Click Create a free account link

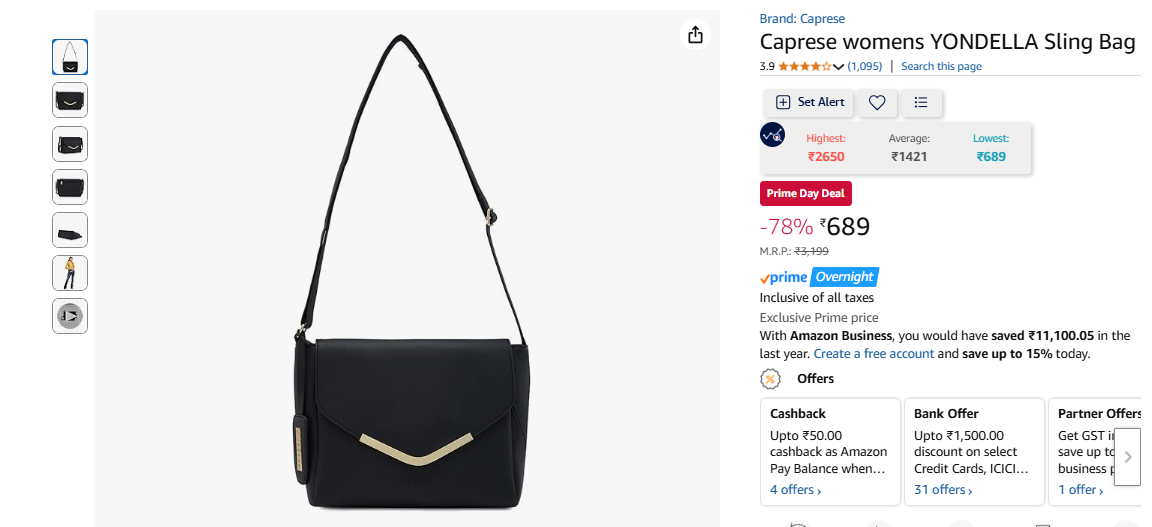(x=874, y=354)
